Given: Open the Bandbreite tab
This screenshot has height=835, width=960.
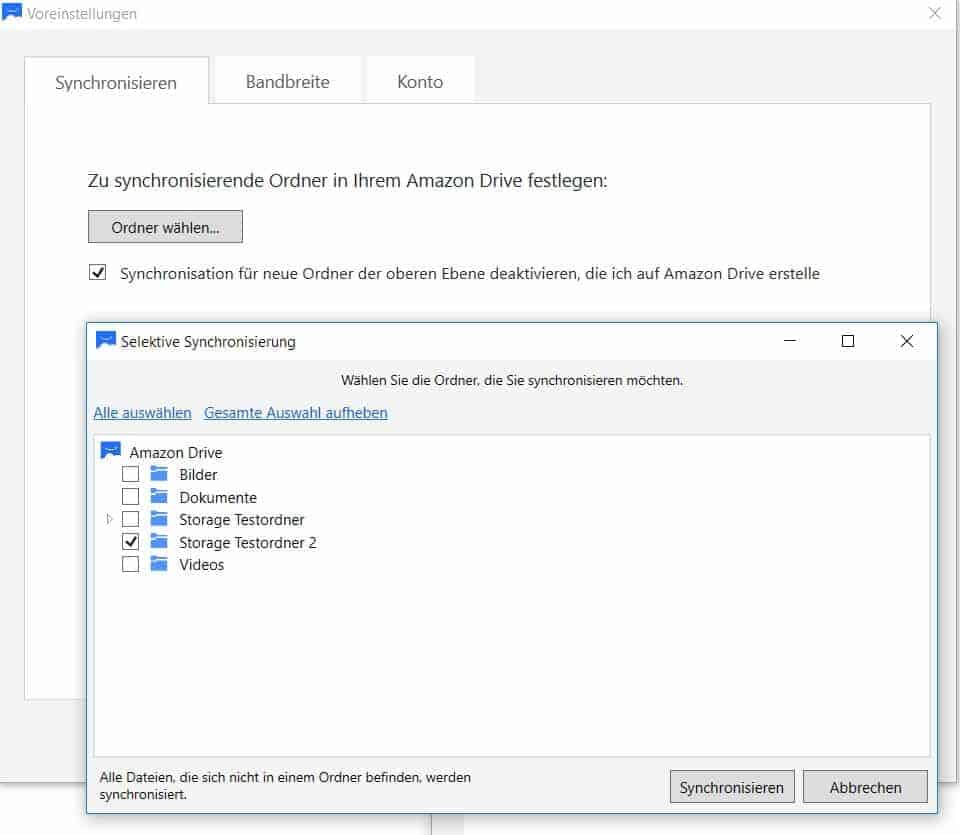Looking at the screenshot, I should coord(287,81).
